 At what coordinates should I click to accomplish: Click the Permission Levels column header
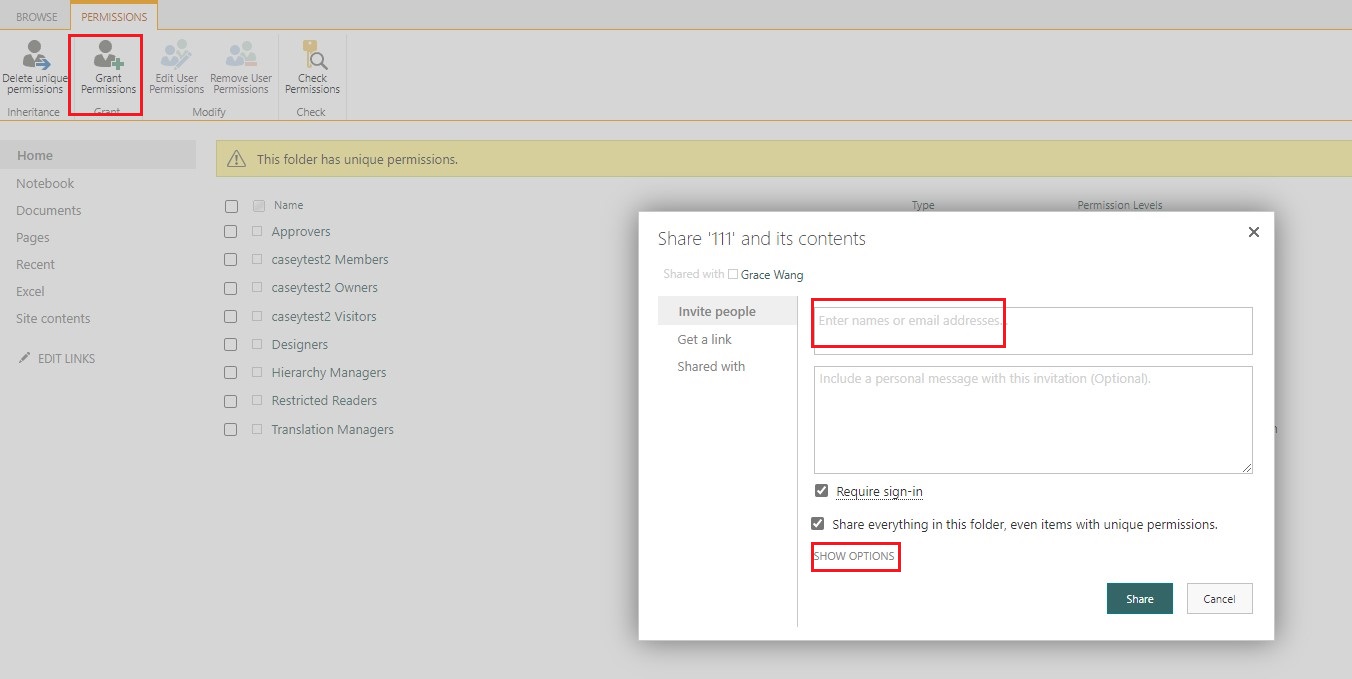[1120, 205]
